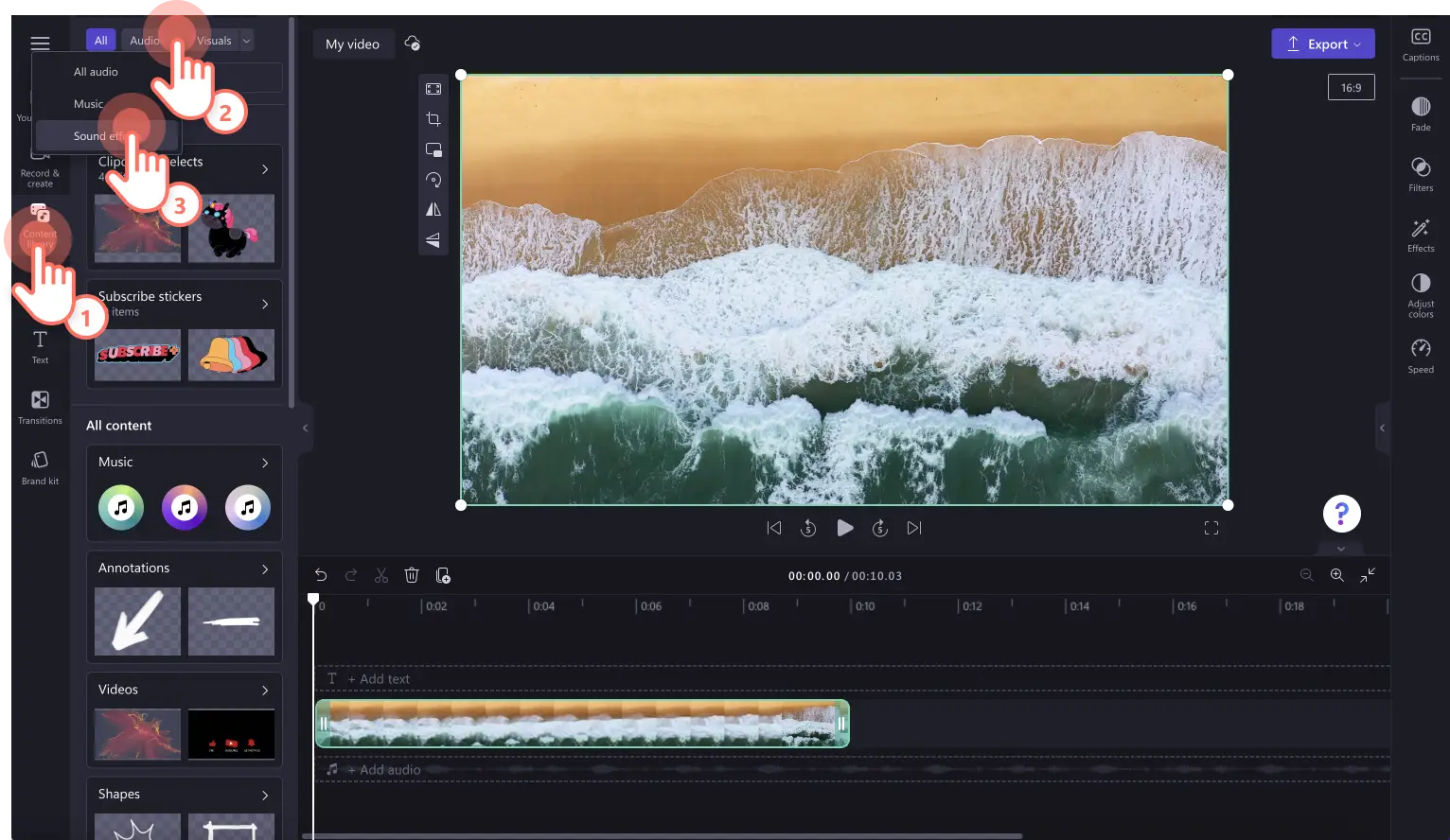The height and width of the screenshot is (840, 1450).
Task: Click the split scissors icon
Action: coord(381,575)
